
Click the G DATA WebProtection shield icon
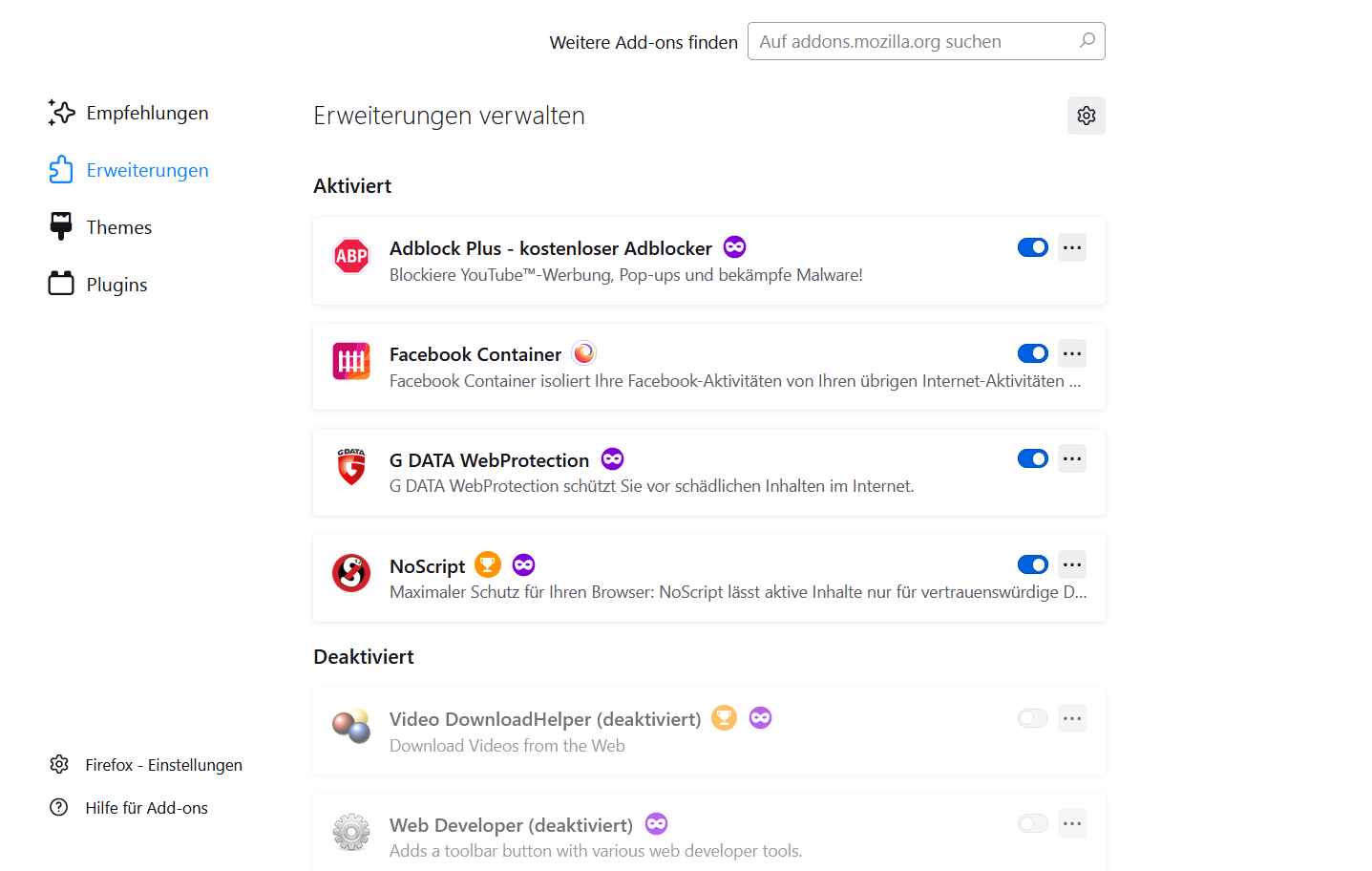point(351,467)
